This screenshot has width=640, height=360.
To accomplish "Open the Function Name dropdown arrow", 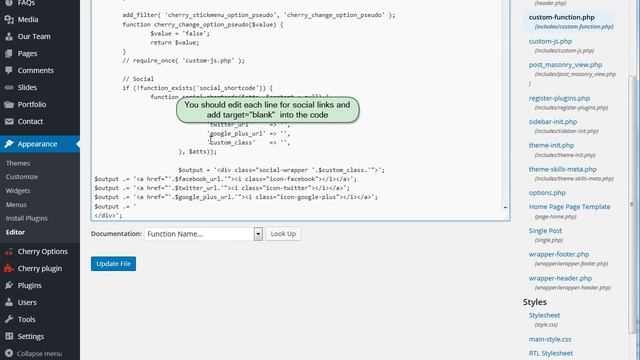I will click(258, 234).
